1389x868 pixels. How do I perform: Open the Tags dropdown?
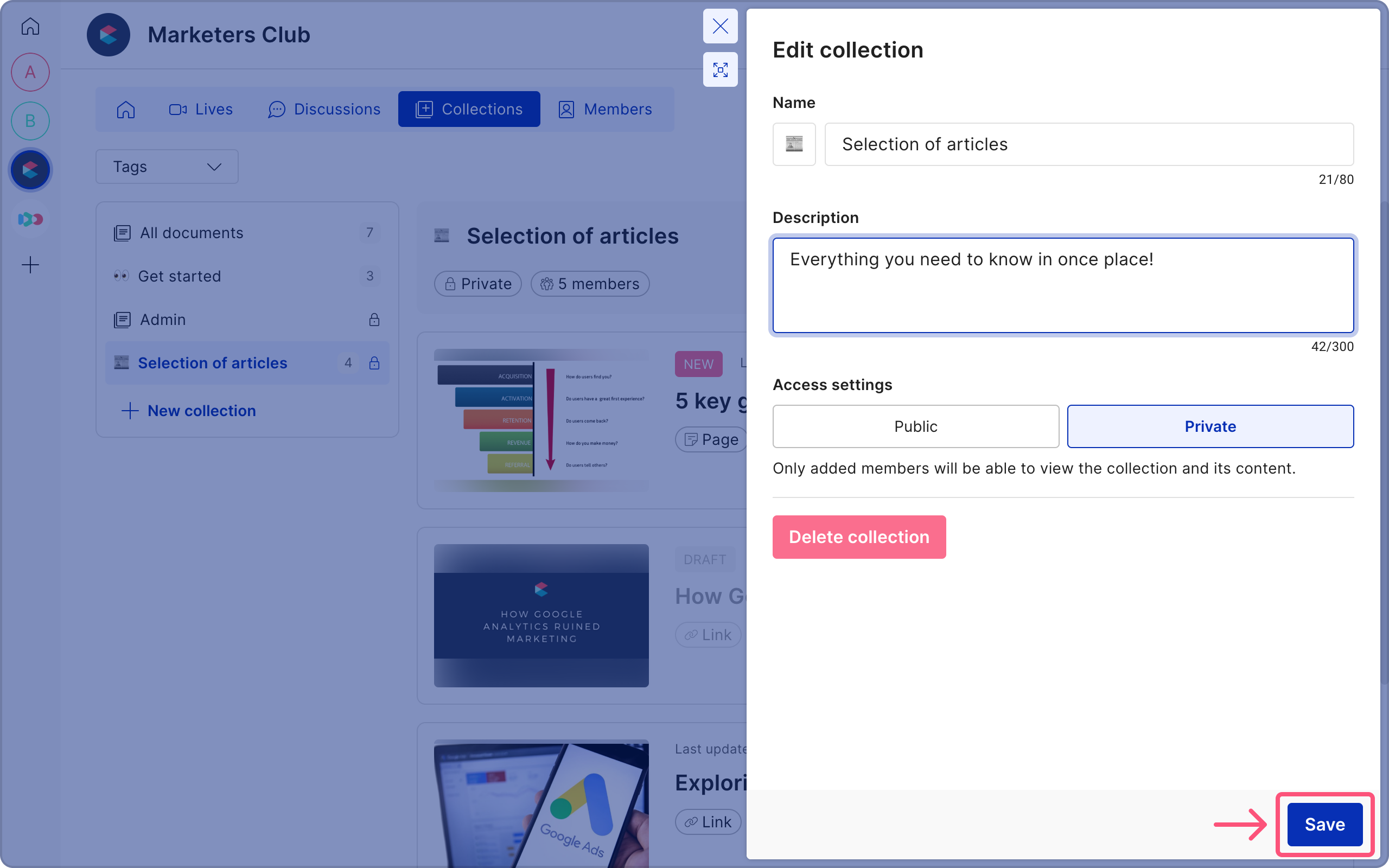[167, 167]
